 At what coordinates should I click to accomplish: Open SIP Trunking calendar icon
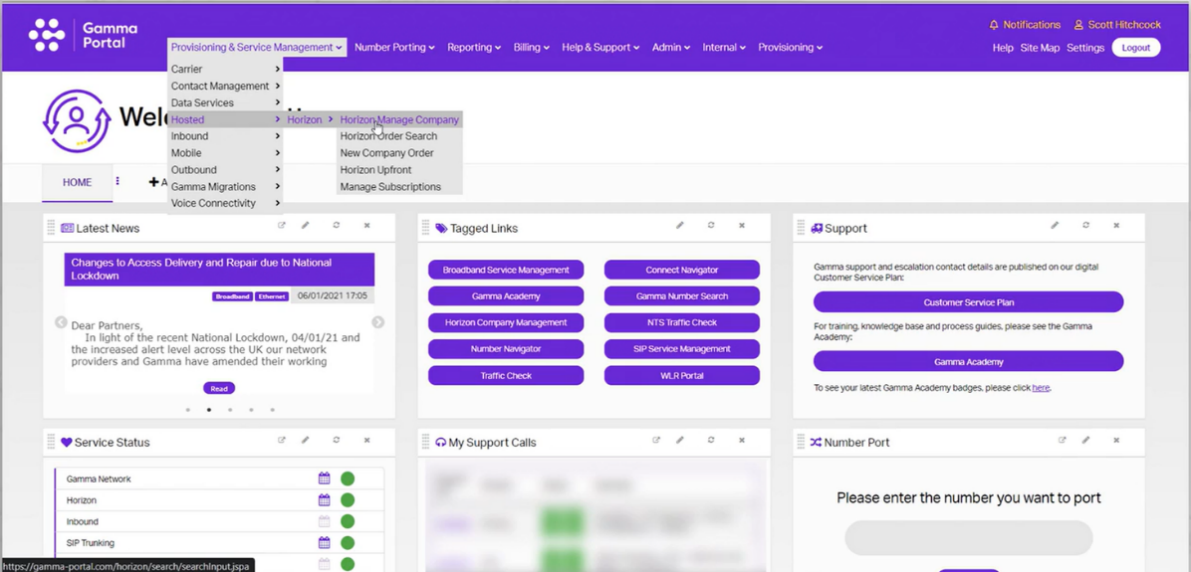[x=324, y=542]
